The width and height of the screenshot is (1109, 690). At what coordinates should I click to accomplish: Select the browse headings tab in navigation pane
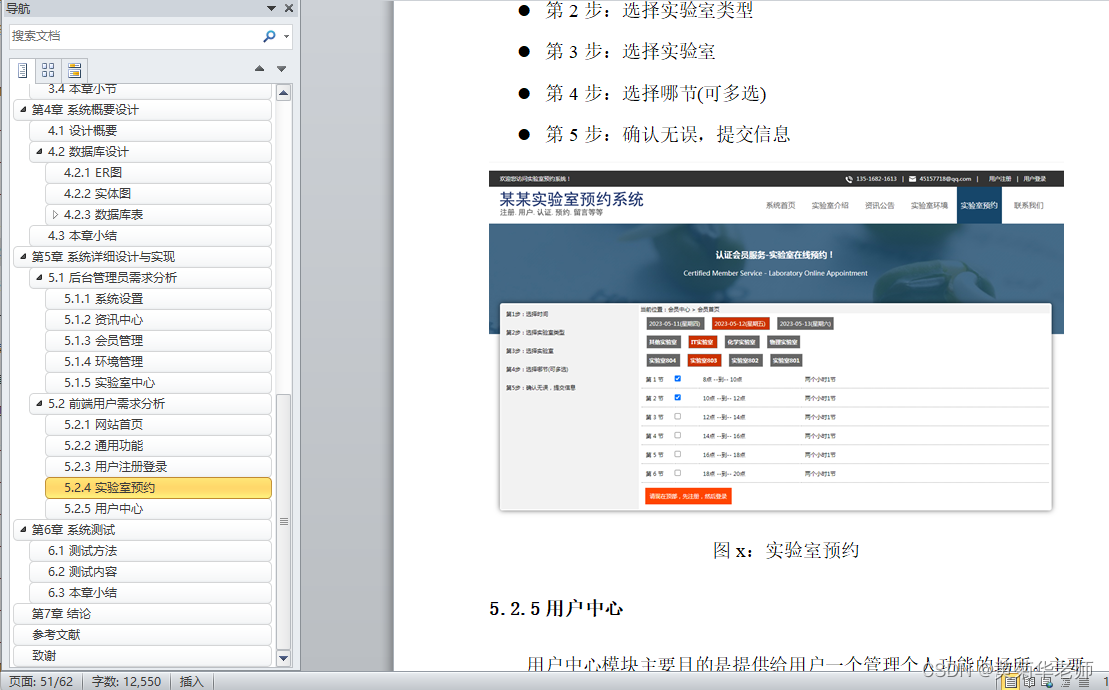click(x=23, y=70)
